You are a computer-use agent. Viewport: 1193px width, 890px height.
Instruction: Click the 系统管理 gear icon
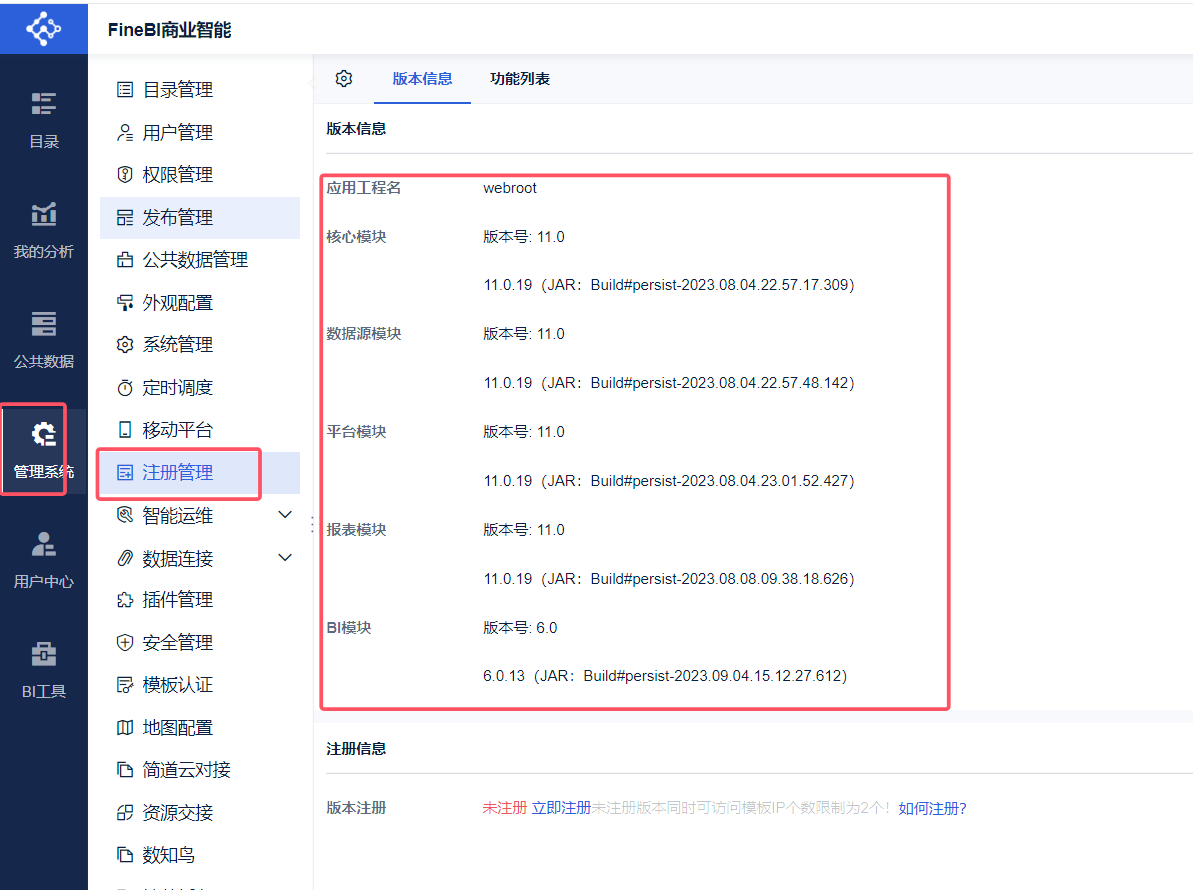pyautogui.click(x=125, y=345)
